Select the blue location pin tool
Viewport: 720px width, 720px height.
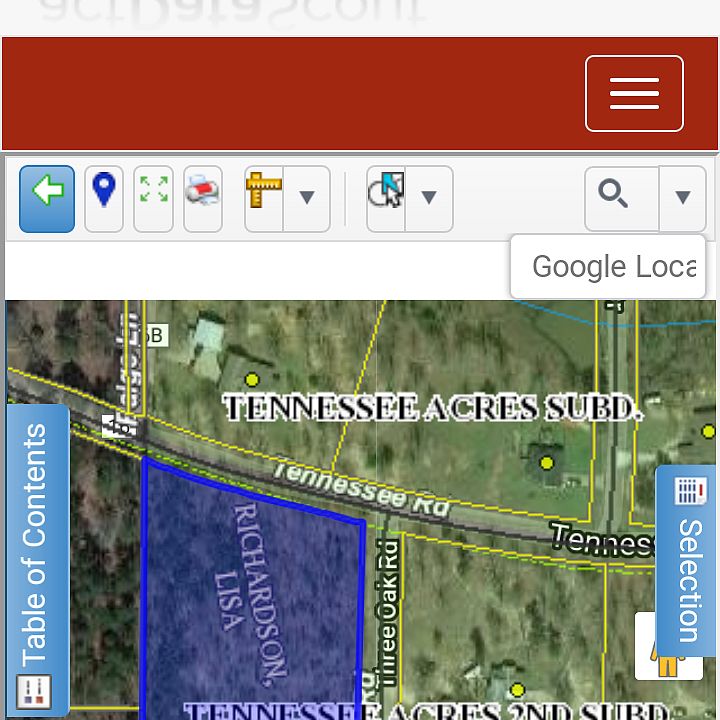pos(104,199)
